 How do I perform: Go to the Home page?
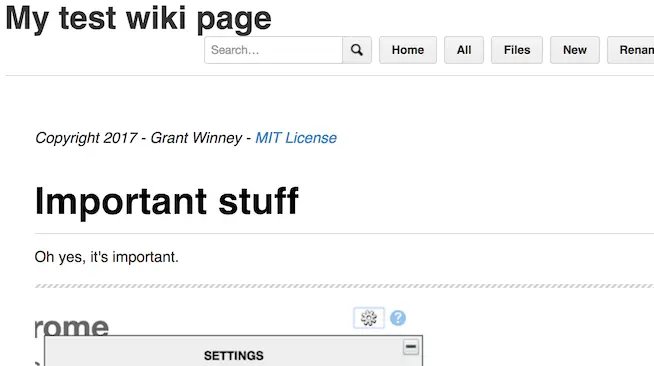[408, 50]
